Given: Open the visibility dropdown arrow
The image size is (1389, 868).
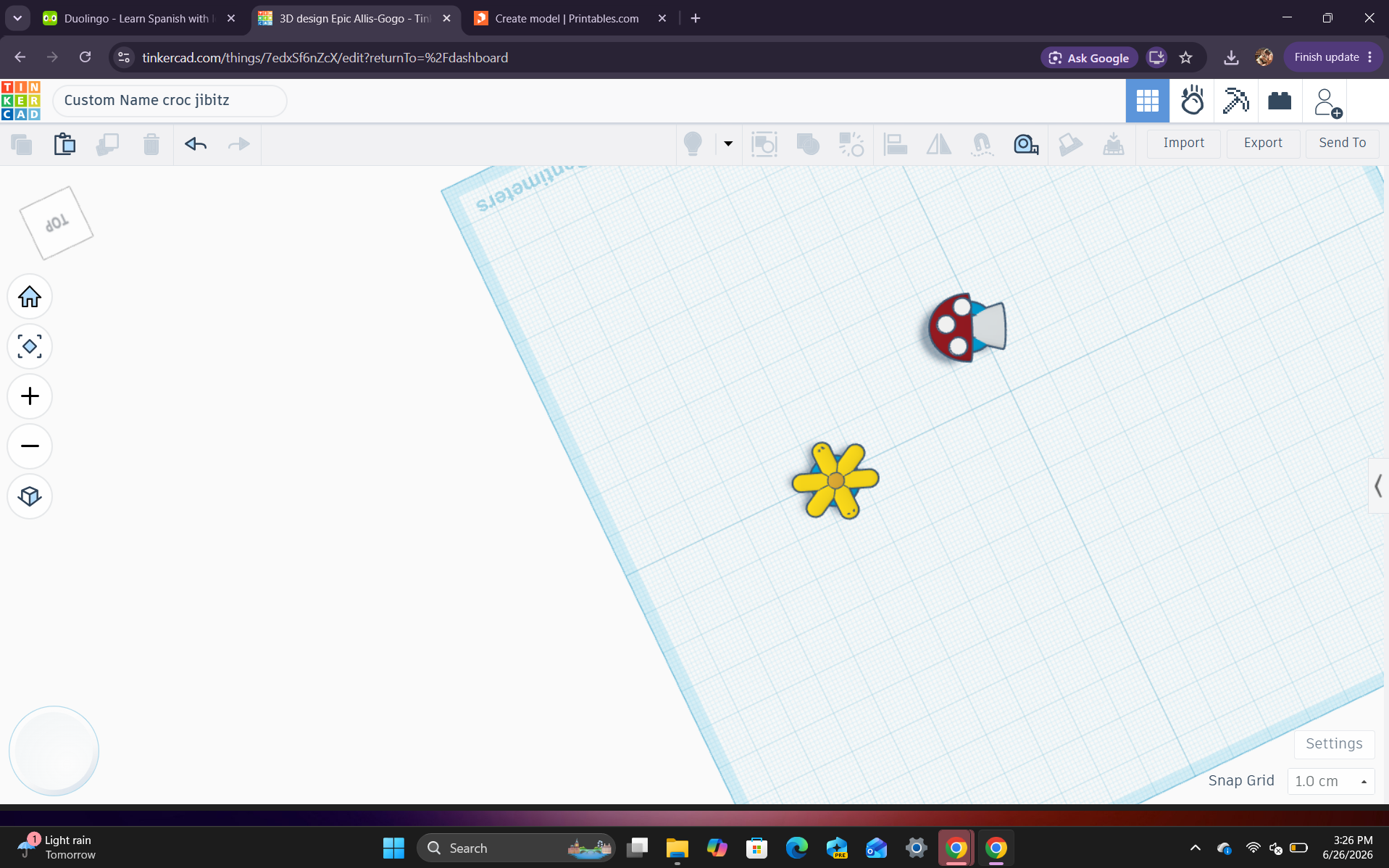Looking at the screenshot, I should coord(728,143).
